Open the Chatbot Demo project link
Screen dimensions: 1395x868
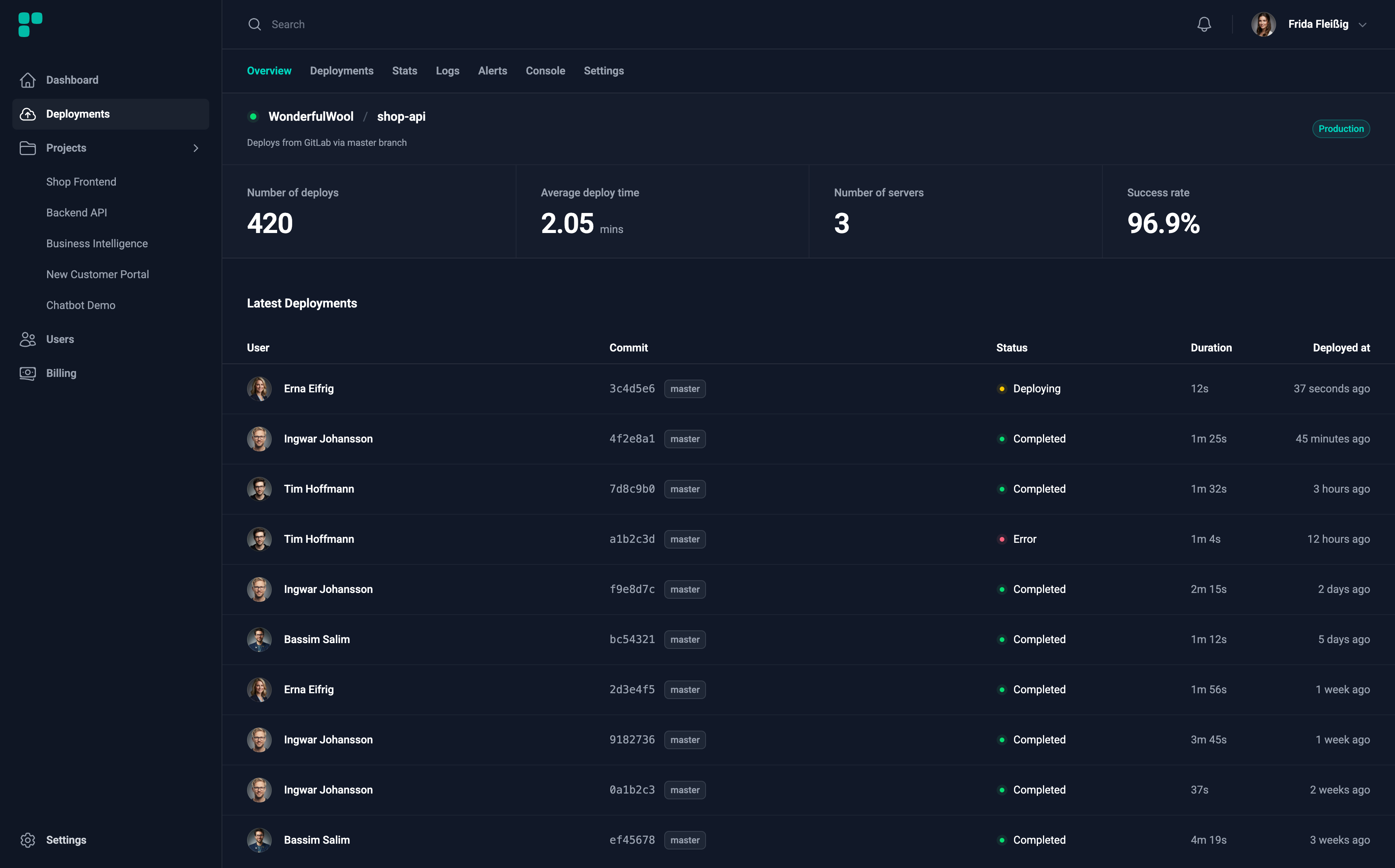[80, 306]
